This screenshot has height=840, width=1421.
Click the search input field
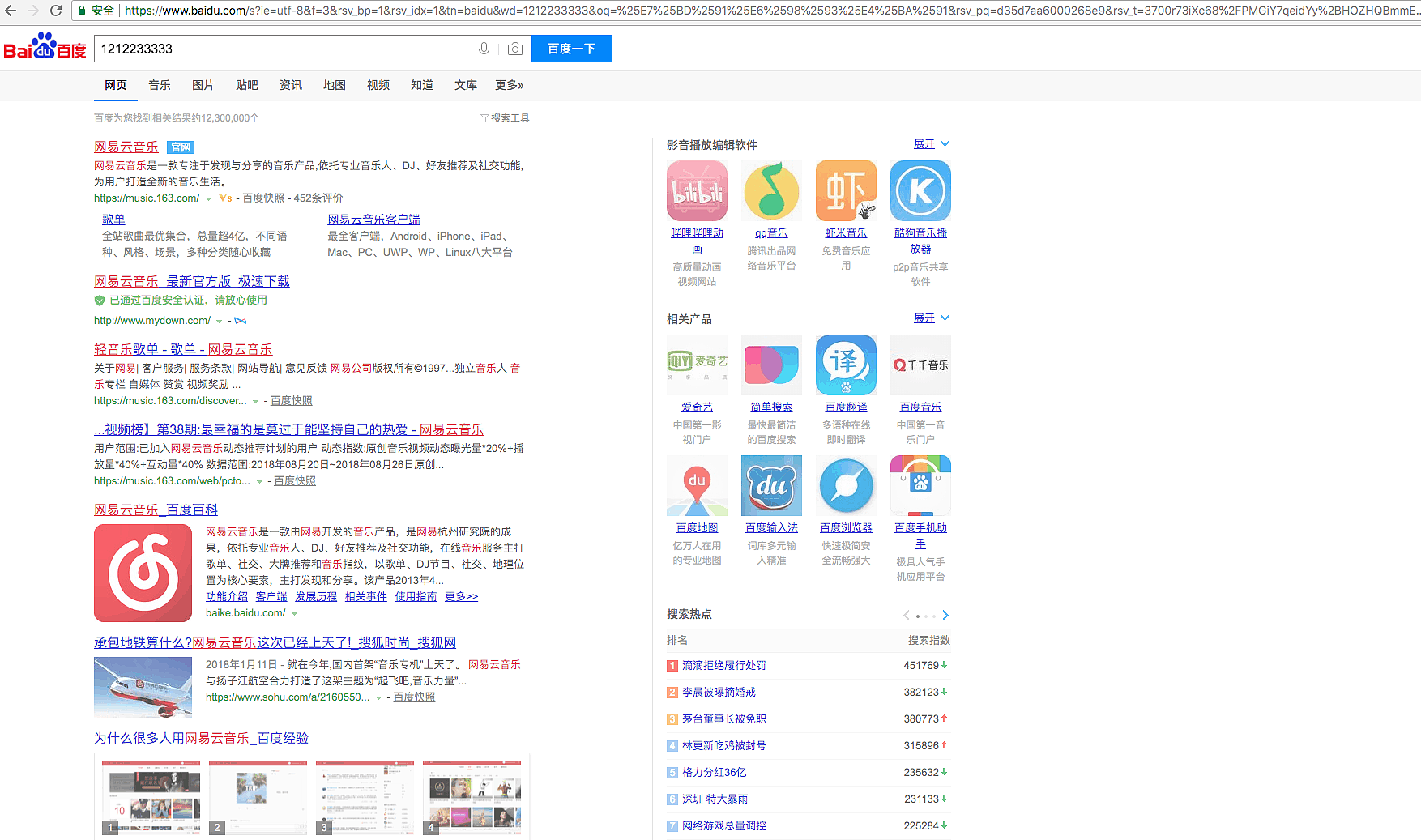[284, 49]
